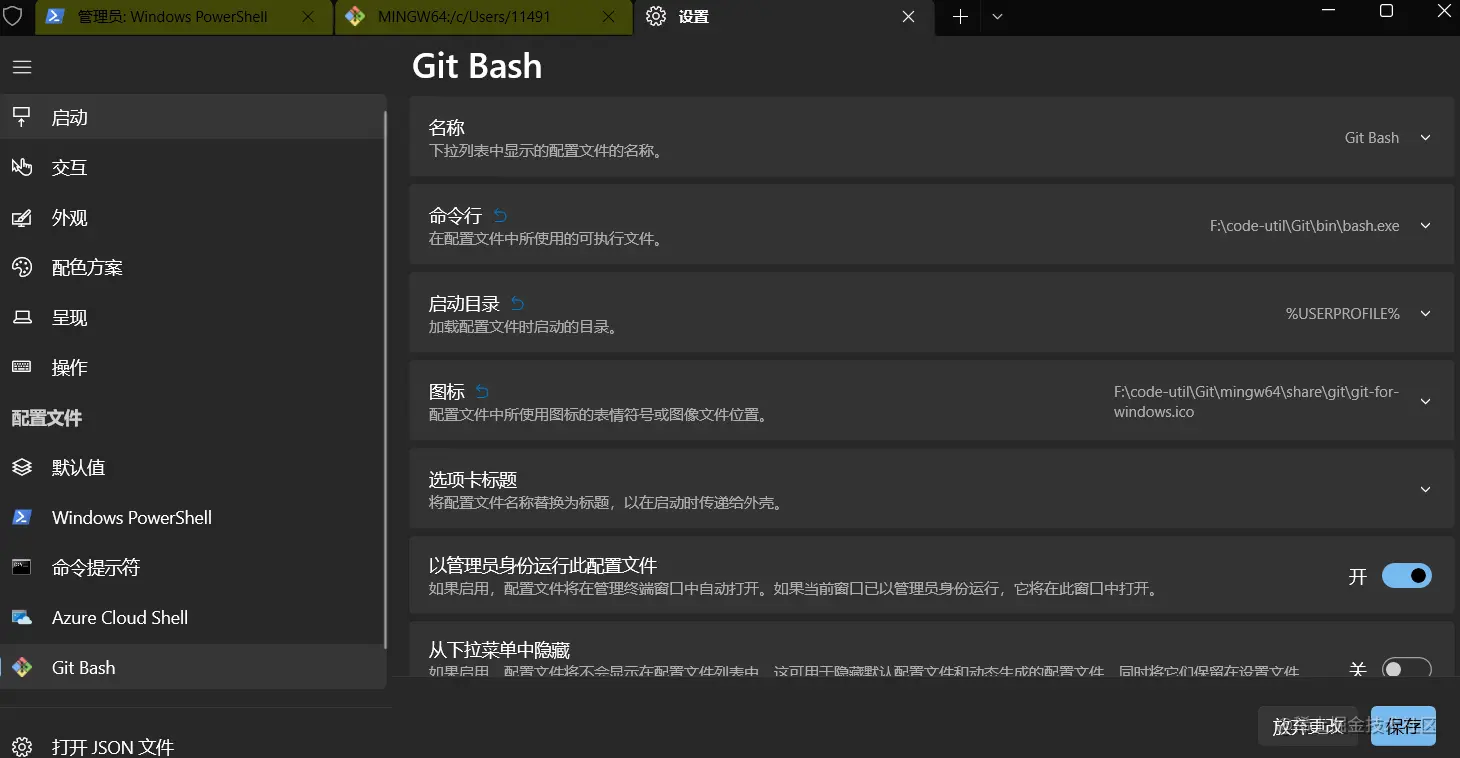Open the new-tab profile dropdown arrow

click(997, 17)
